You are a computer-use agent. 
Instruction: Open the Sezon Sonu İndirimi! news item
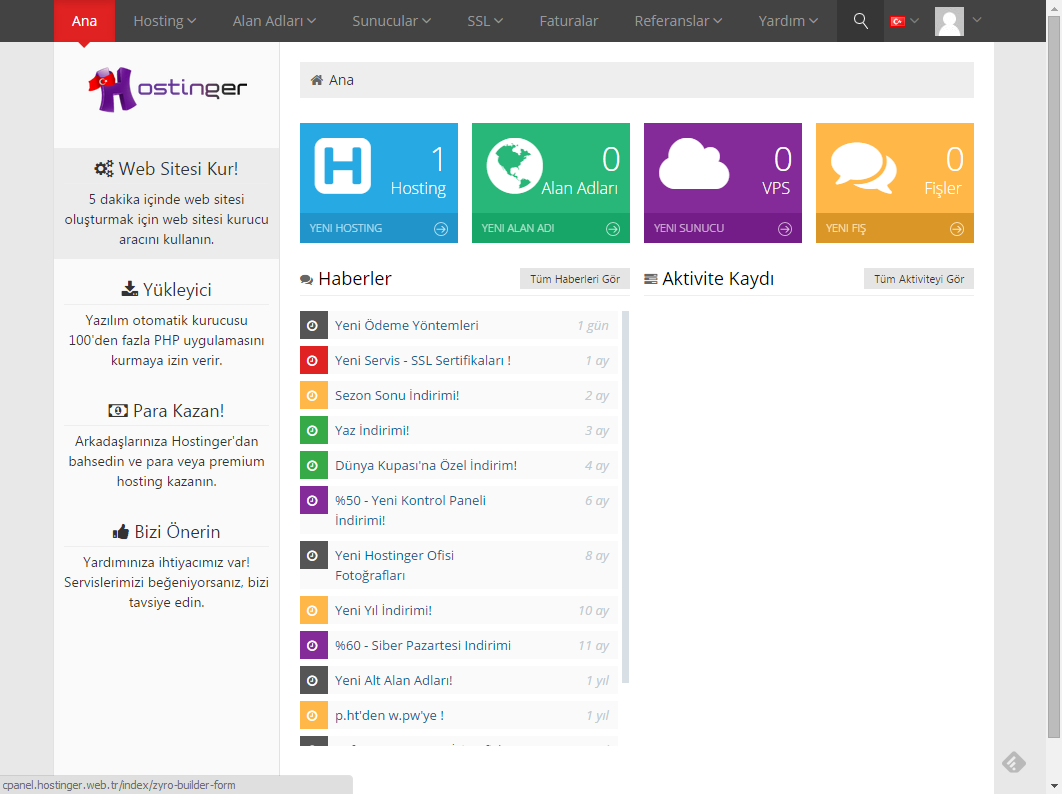[397, 396]
